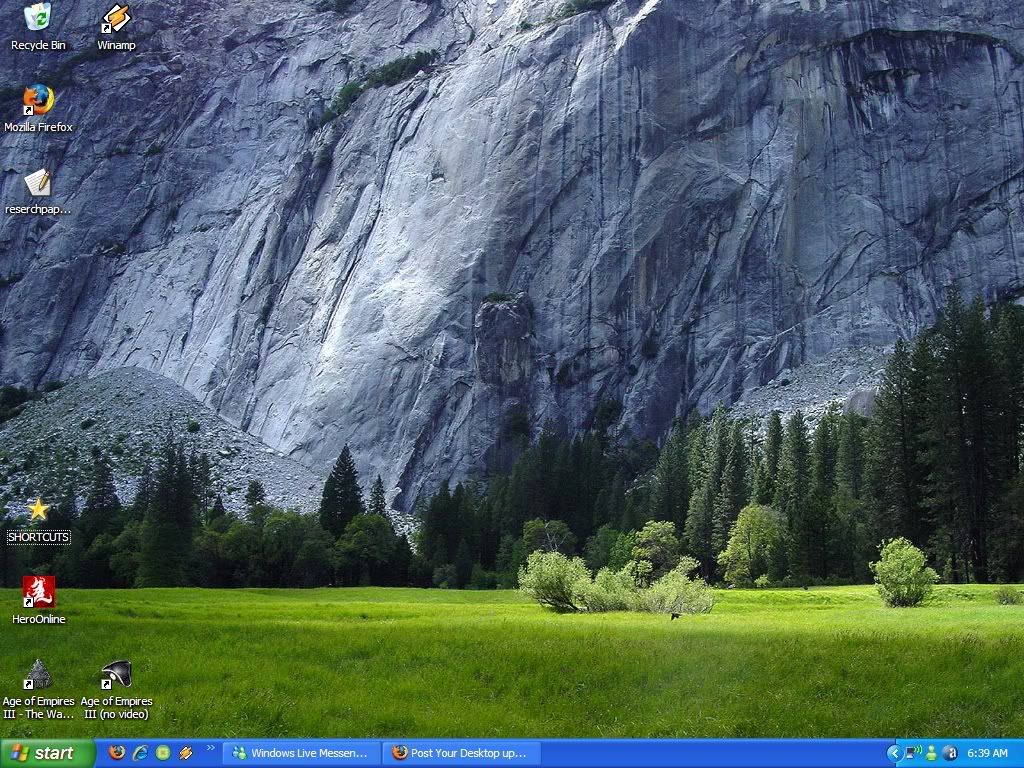The width and height of the screenshot is (1024, 768).
Task: Switch to Windows Live Messenger taskbar button
Action: 301,753
